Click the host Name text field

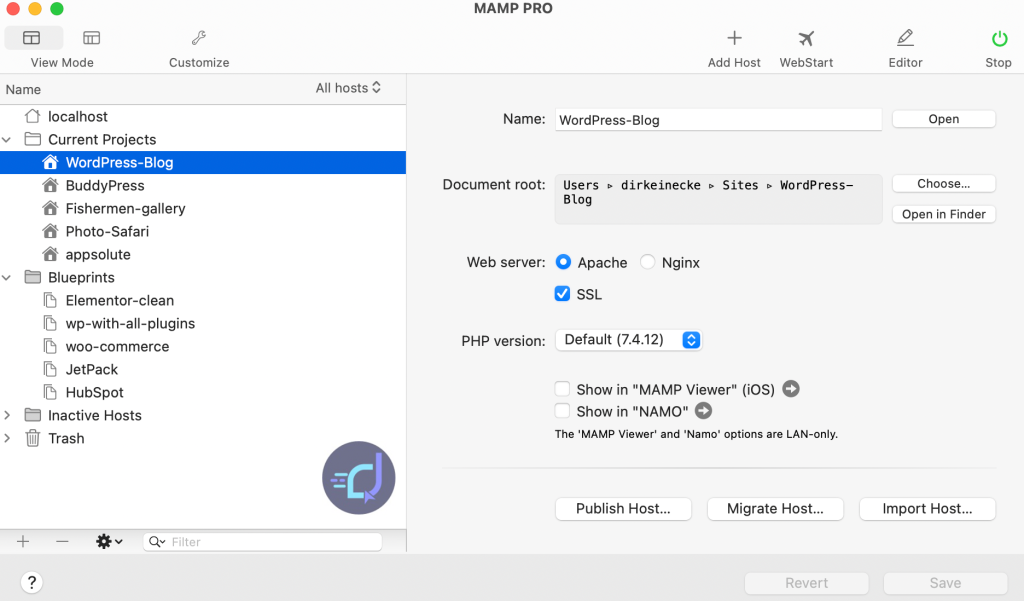click(x=718, y=120)
